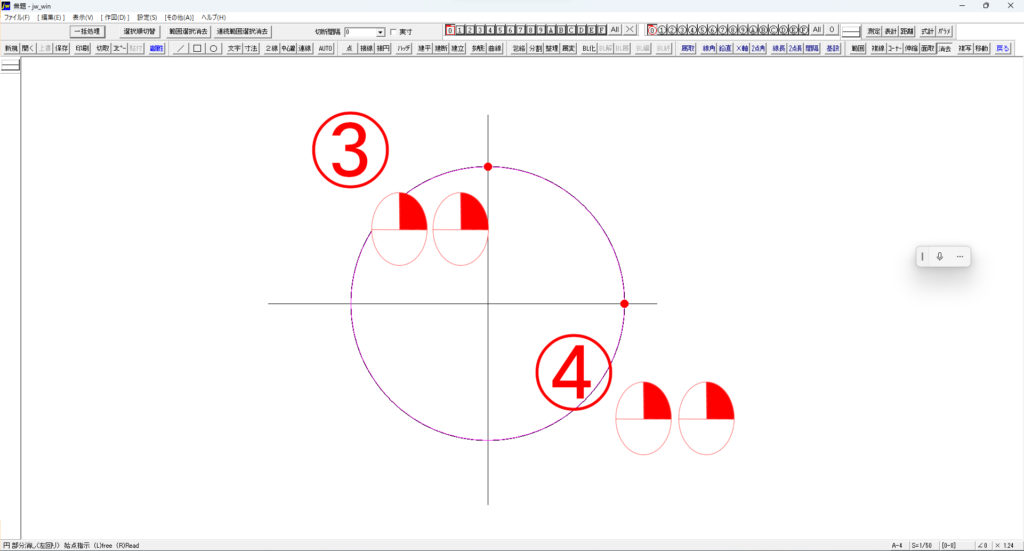Select the line (／) drawing tool

tap(180, 48)
